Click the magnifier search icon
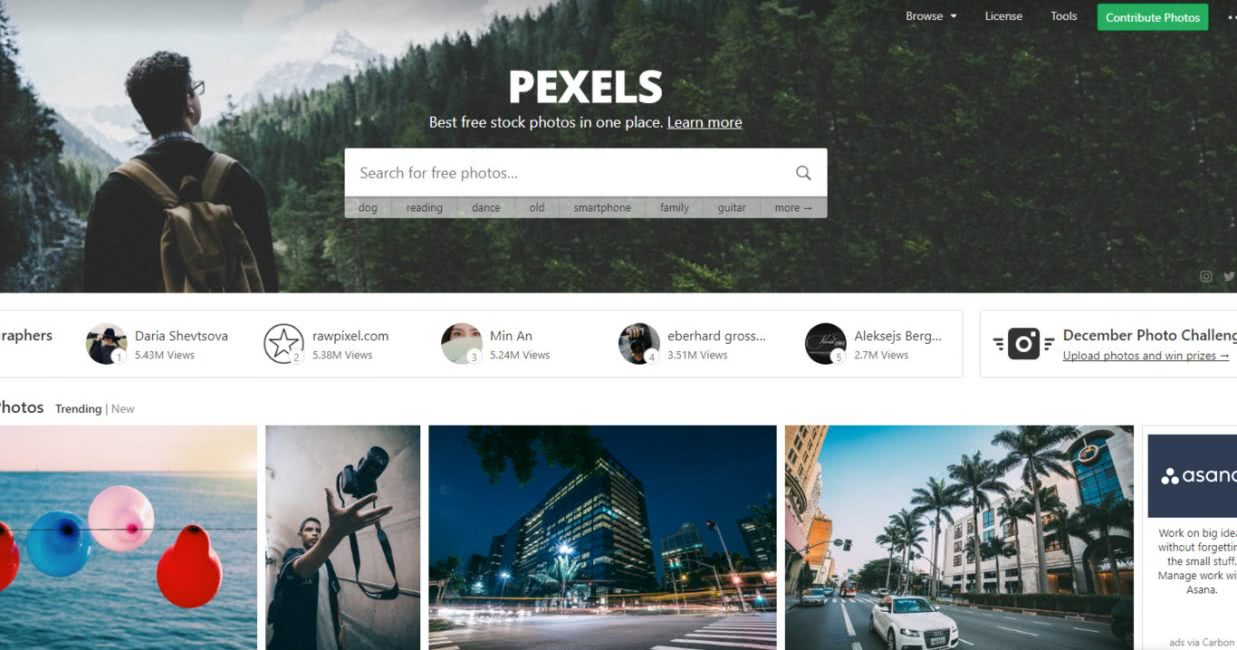 point(803,173)
